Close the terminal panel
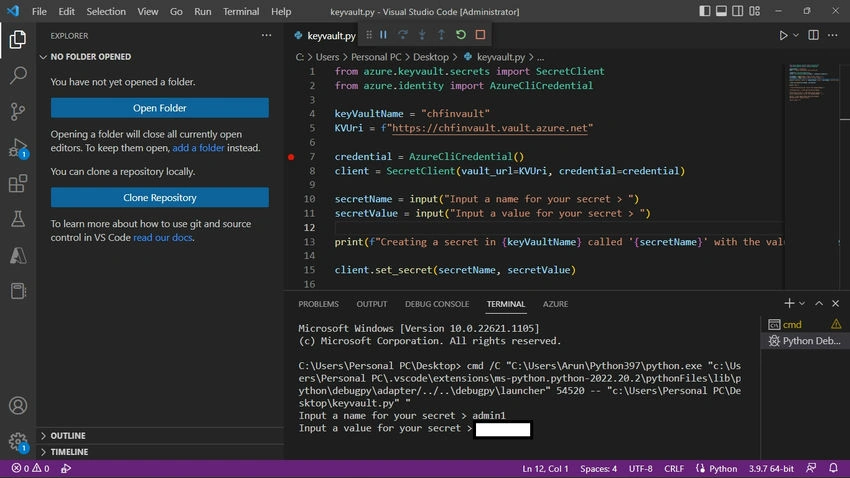This screenshot has height=478, width=850. click(x=835, y=303)
